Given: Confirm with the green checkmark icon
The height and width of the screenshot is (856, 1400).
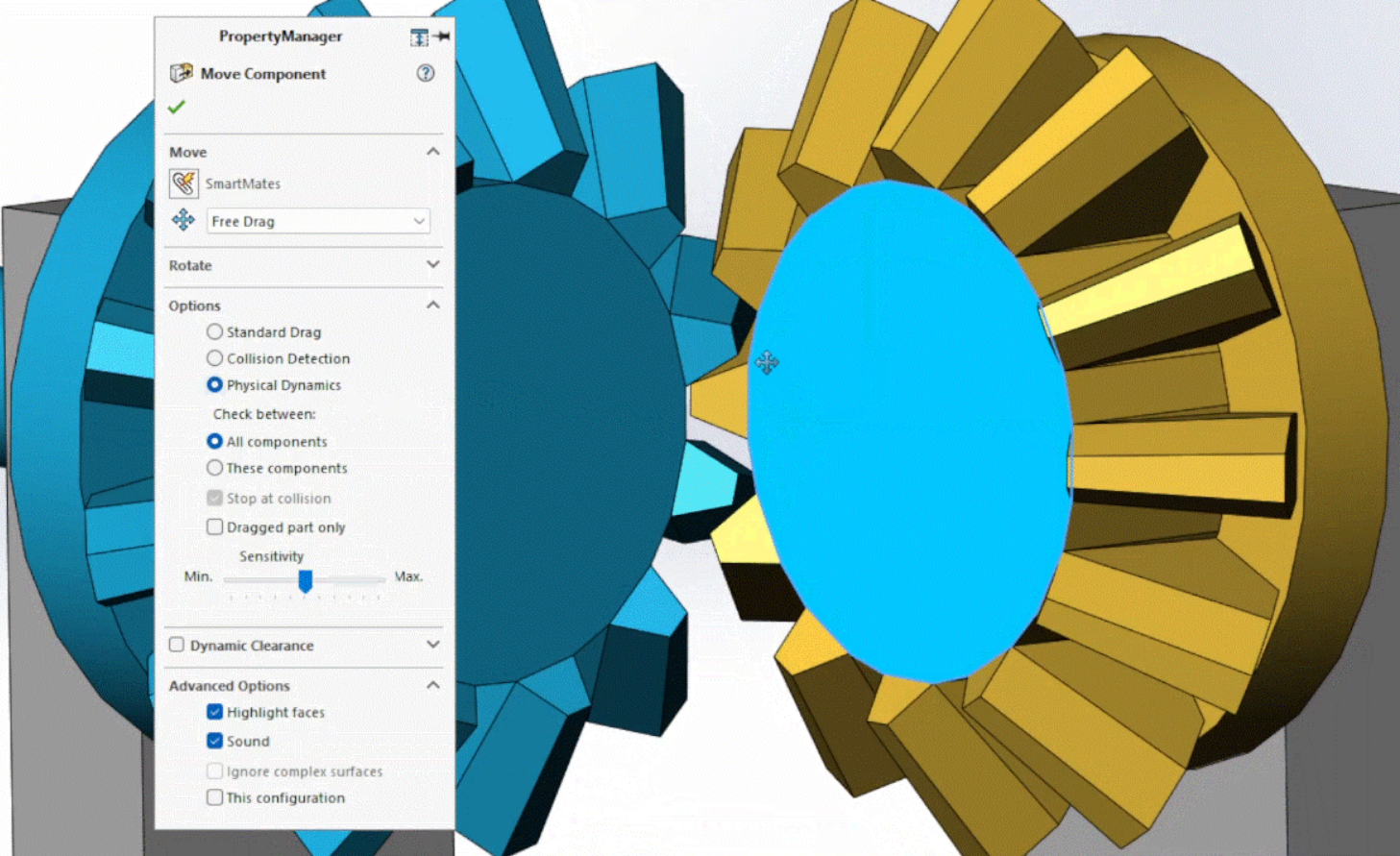Looking at the screenshot, I should tap(176, 107).
